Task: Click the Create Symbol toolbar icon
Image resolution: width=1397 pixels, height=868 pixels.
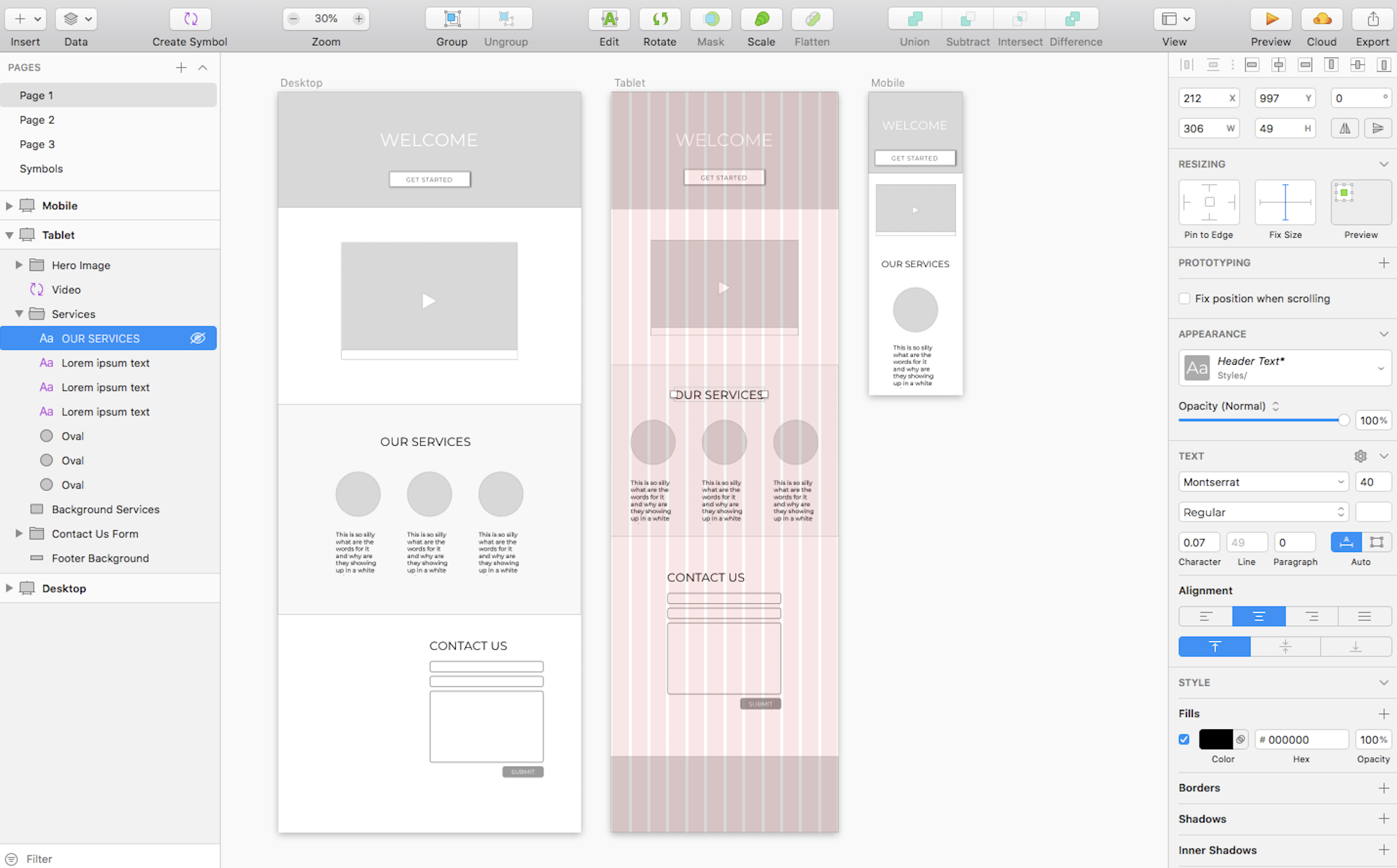Action: [190, 19]
